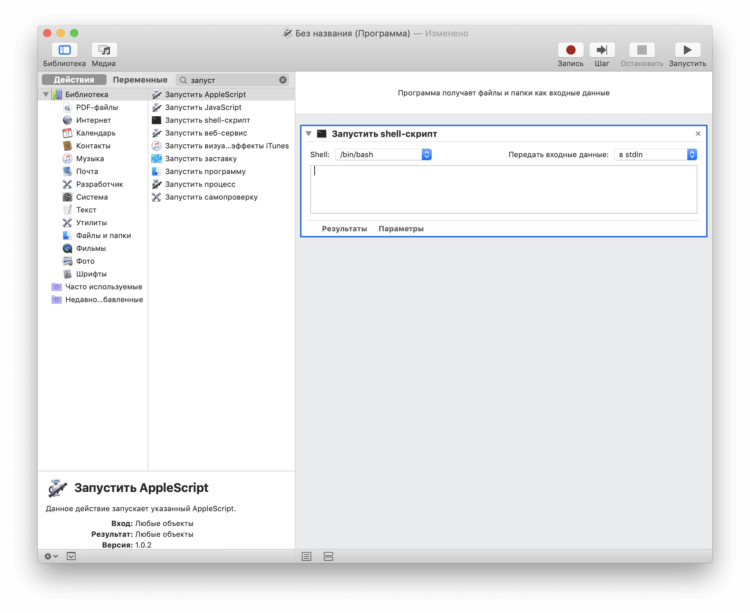This screenshot has width=750, height=613.
Task: Click the Остановить stop button
Action: click(641, 50)
